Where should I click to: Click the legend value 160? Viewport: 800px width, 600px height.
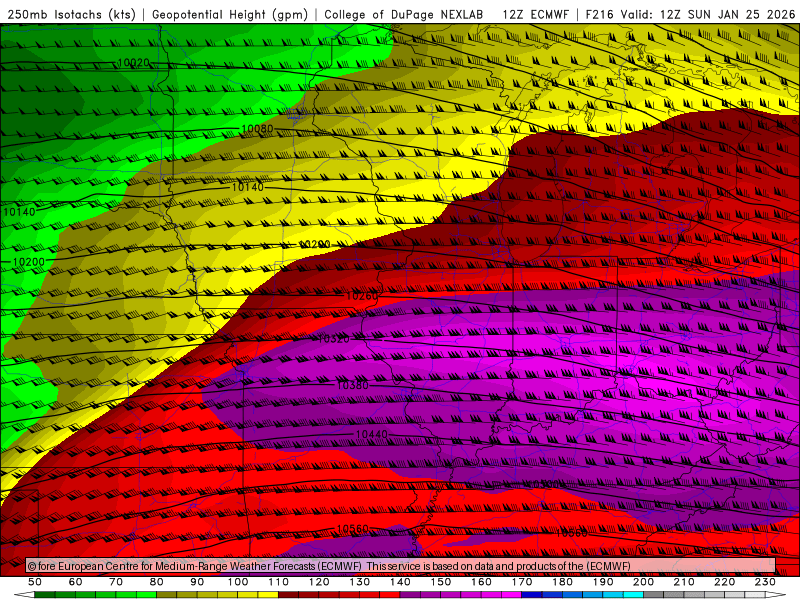pos(481,582)
